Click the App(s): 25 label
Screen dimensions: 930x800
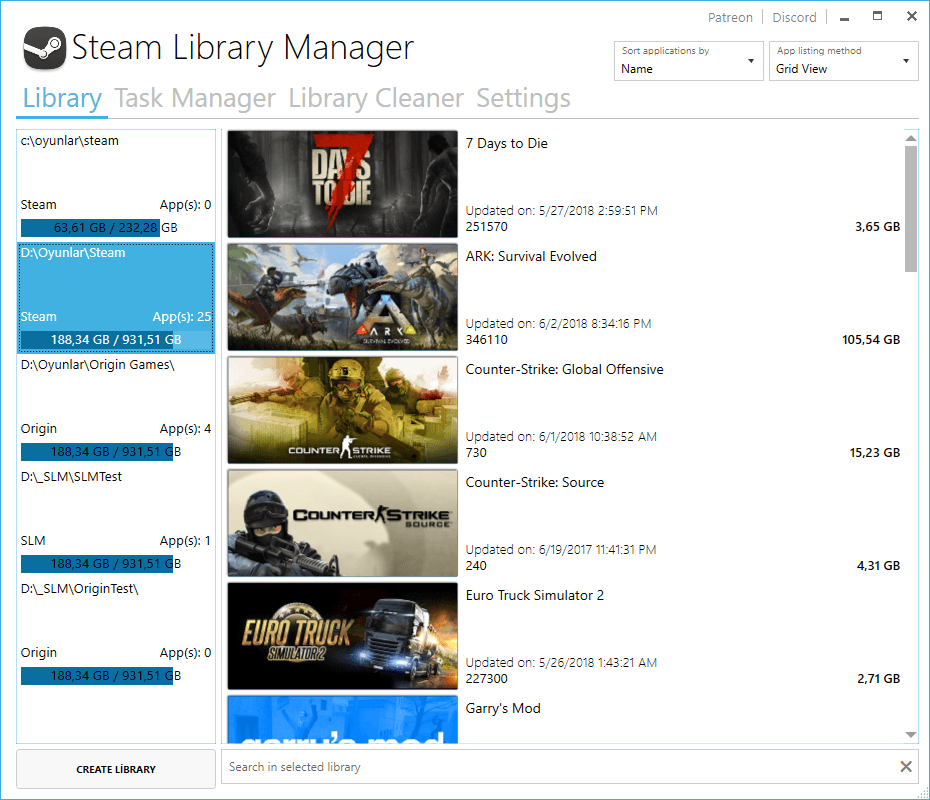(x=181, y=317)
